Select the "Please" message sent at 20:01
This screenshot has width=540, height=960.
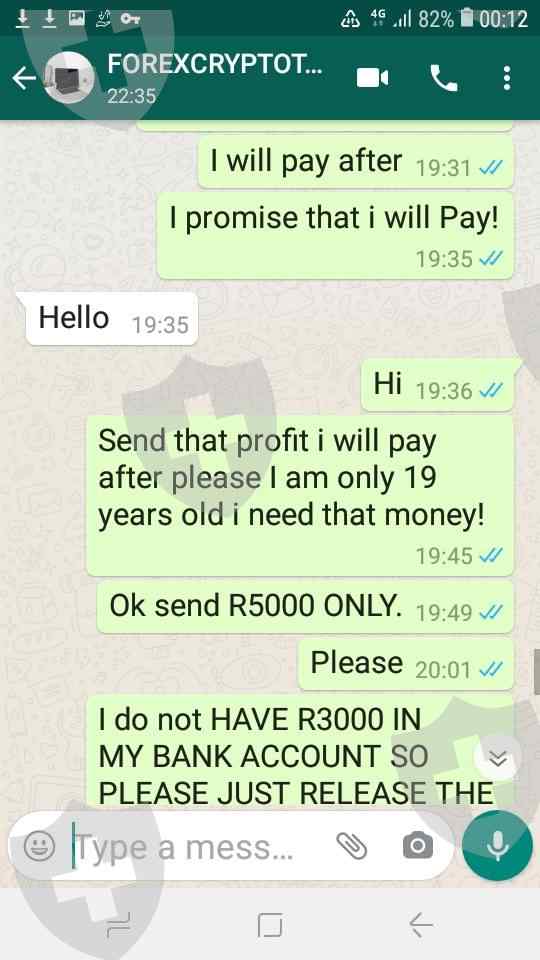coord(405,664)
